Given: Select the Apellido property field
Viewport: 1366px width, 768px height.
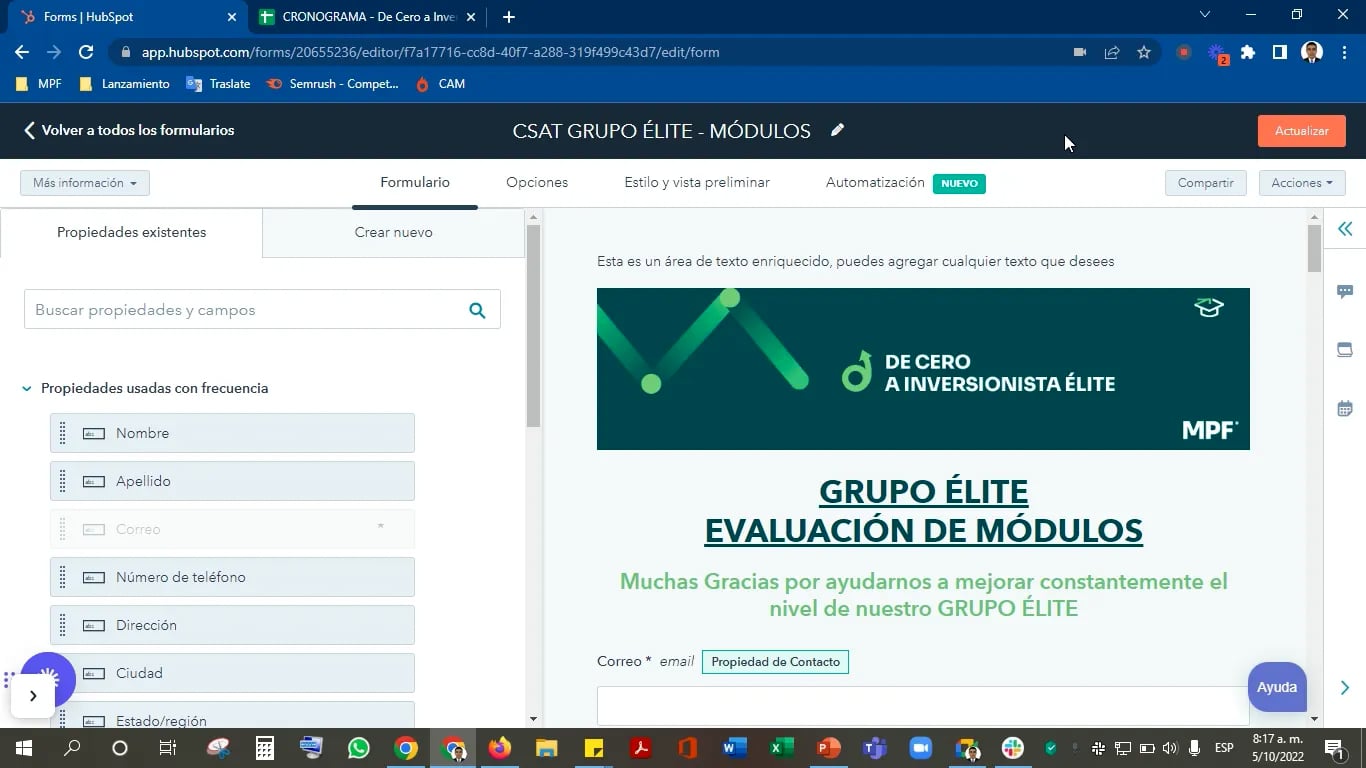Looking at the screenshot, I should tap(232, 481).
